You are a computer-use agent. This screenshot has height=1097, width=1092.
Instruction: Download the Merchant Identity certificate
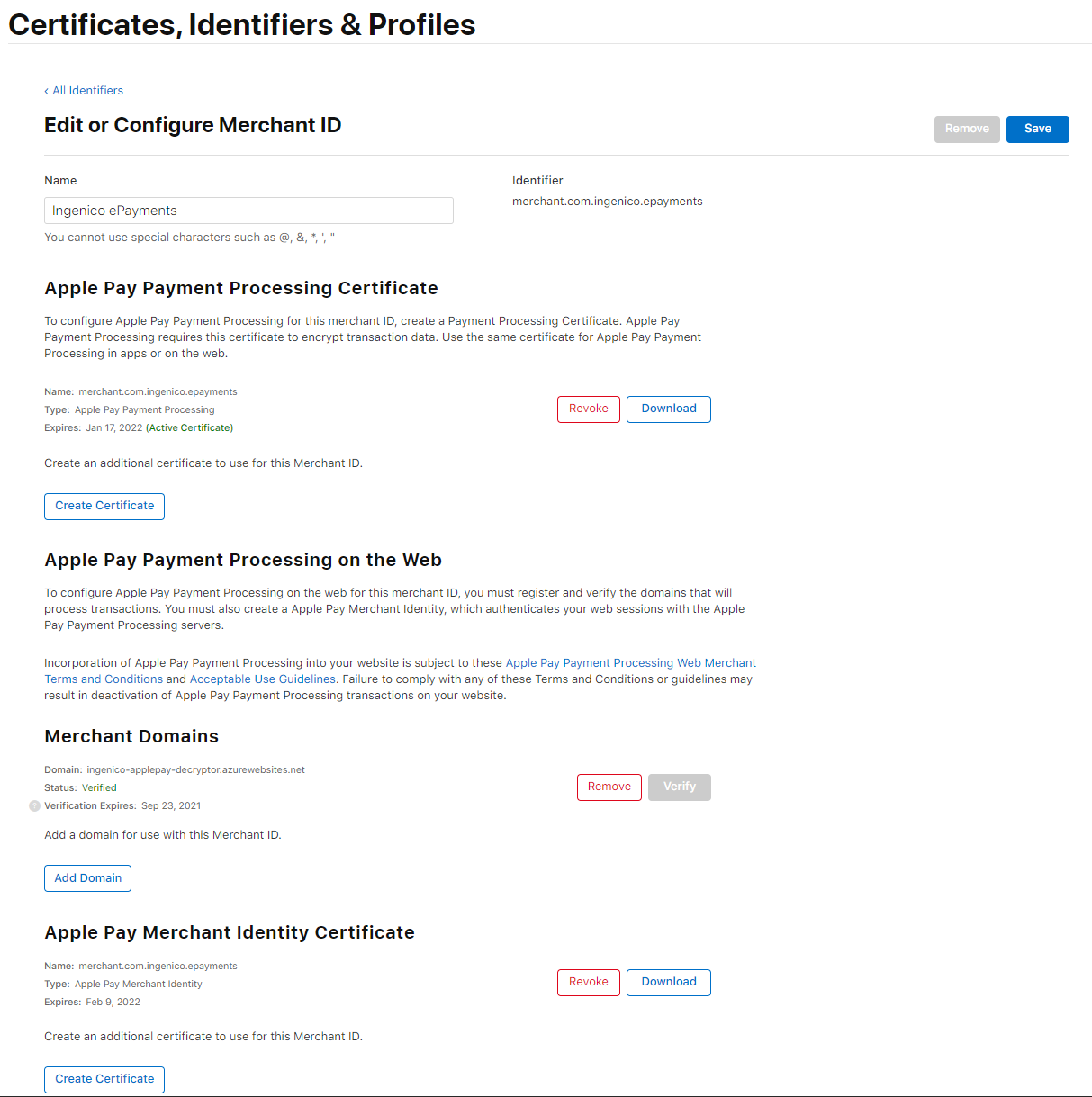[669, 983]
